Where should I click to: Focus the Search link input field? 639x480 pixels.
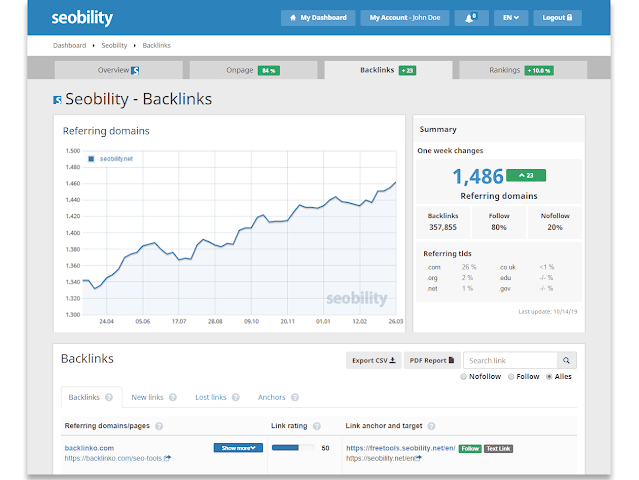510,361
